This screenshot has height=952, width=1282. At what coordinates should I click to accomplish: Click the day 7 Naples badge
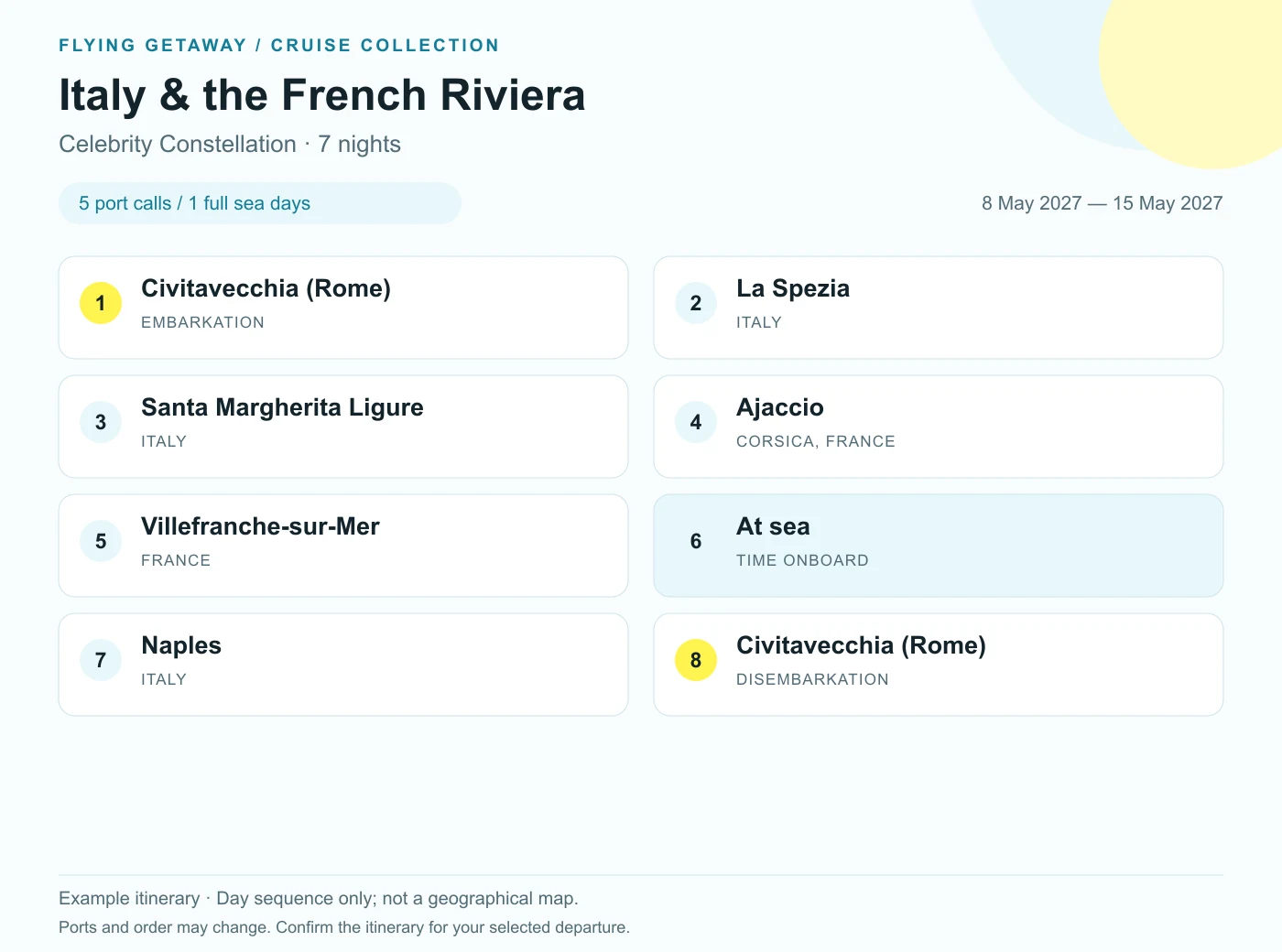click(x=101, y=660)
